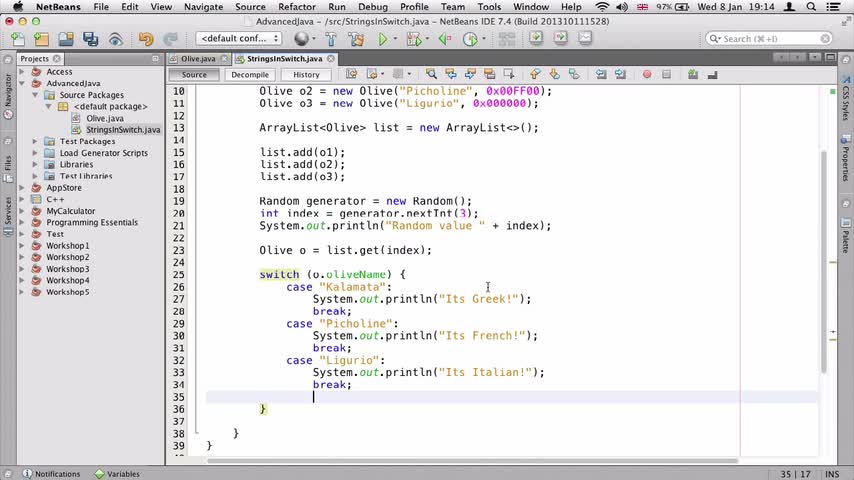The height and width of the screenshot is (480, 854).
Task: Open the Palette side panel
Action: point(845,234)
